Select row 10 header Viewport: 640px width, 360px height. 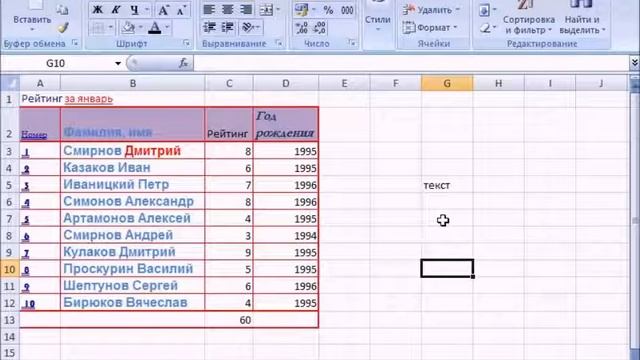pos(9,269)
